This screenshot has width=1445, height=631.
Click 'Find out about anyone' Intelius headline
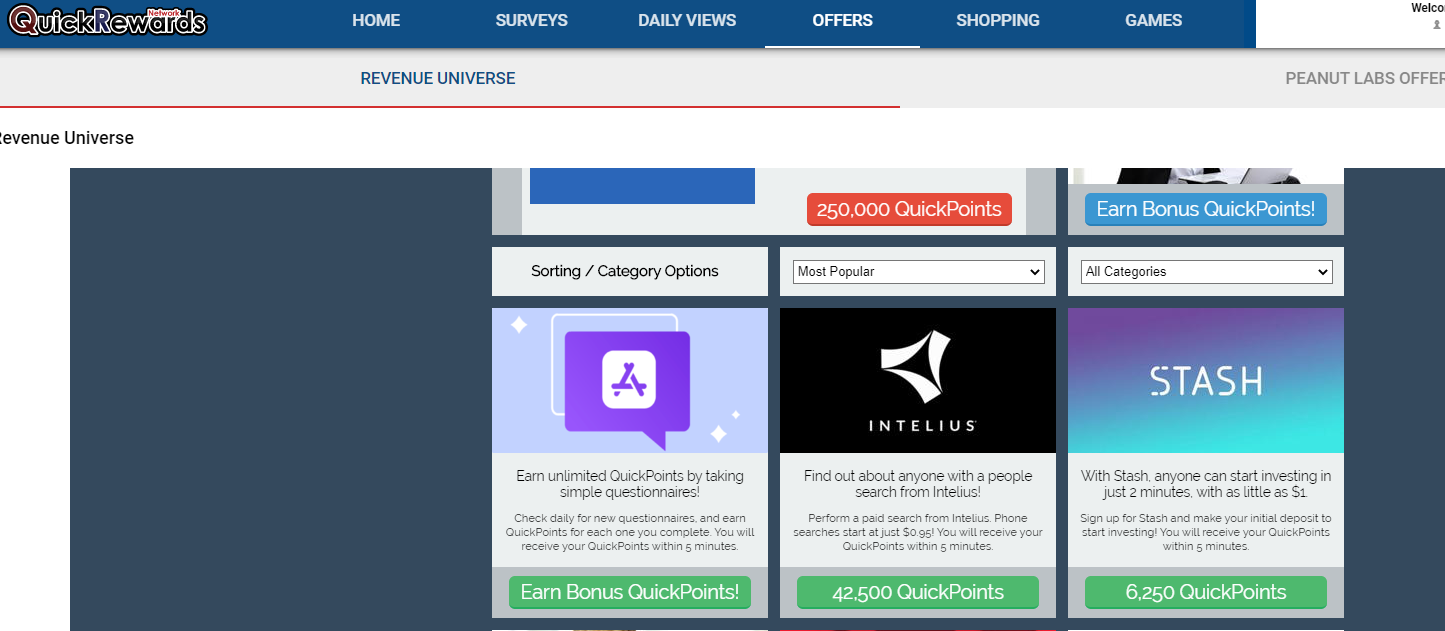(x=918, y=484)
